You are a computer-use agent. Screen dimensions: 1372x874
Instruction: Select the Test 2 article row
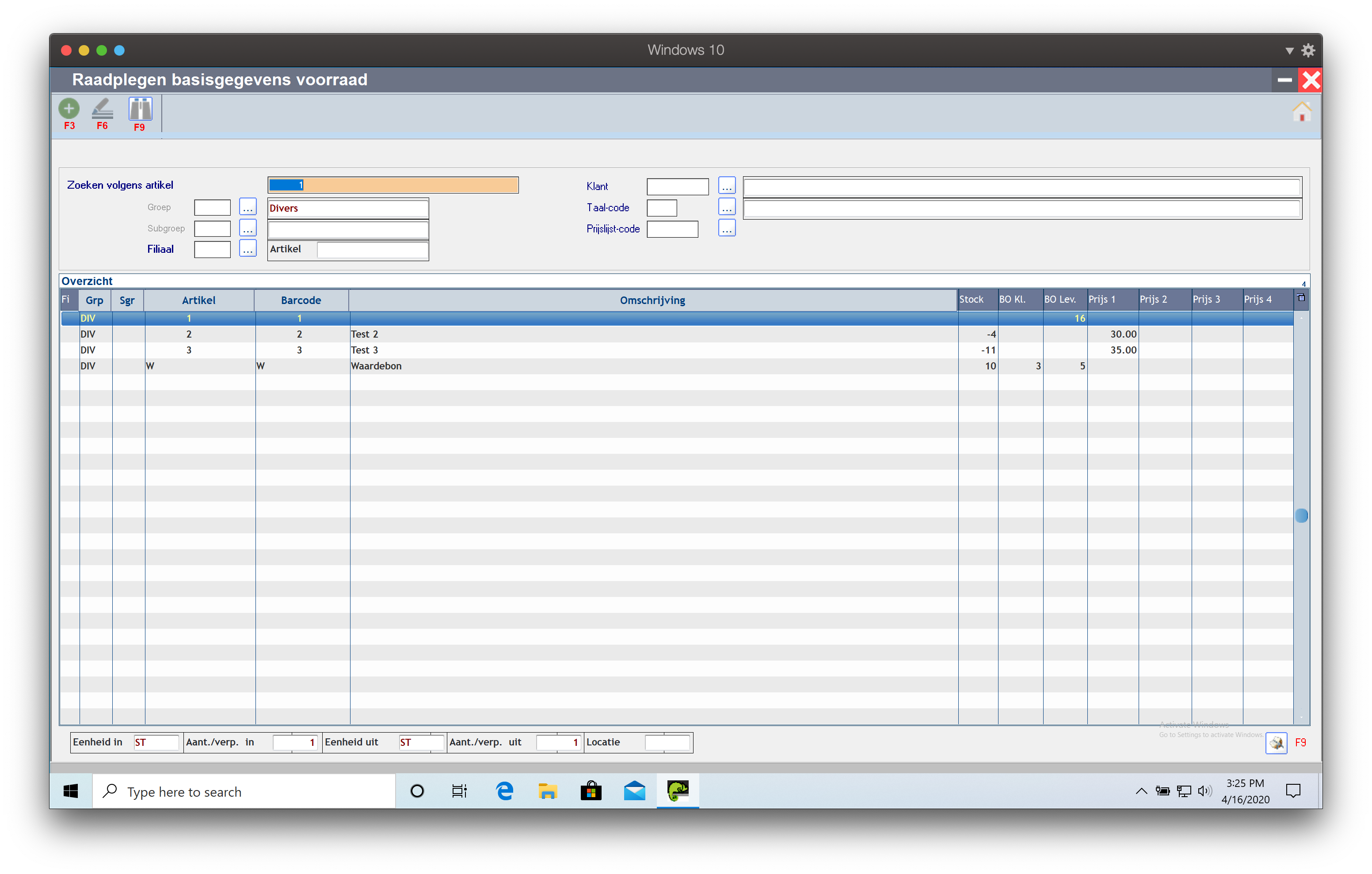[365, 334]
